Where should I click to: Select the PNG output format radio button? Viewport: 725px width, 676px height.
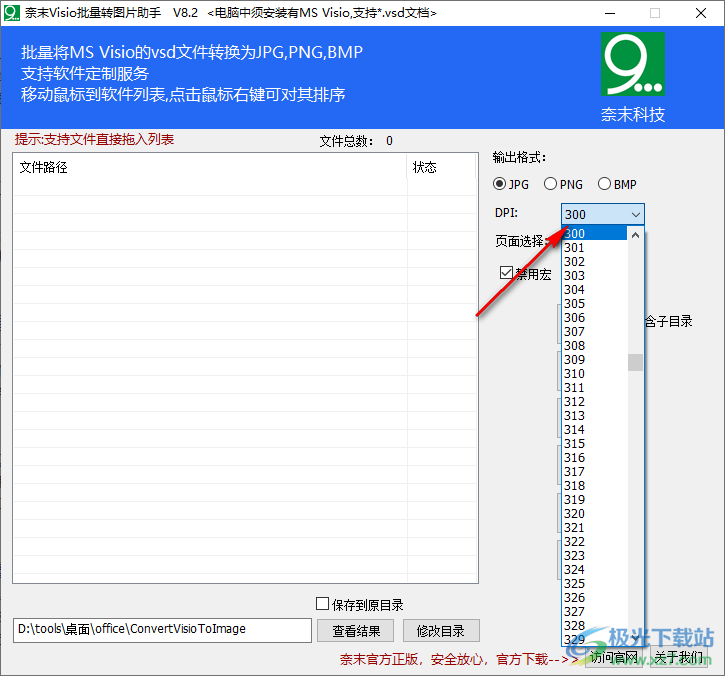[x=550, y=184]
